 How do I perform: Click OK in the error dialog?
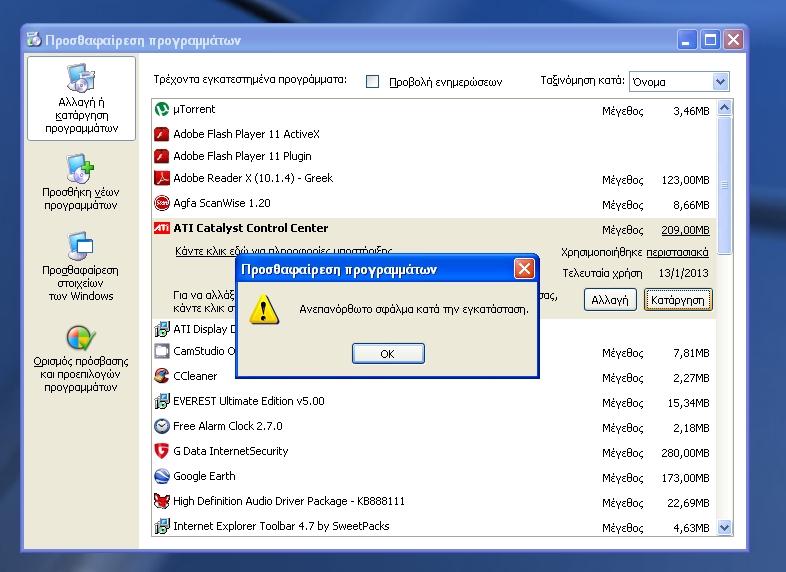click(x=388, y=353)
